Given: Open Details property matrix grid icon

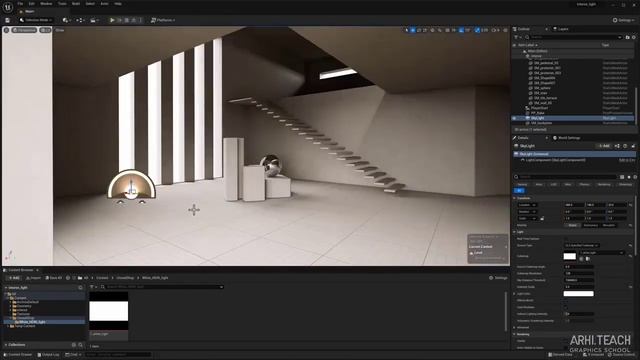Looking at the screenshot, I should point(622,177).
